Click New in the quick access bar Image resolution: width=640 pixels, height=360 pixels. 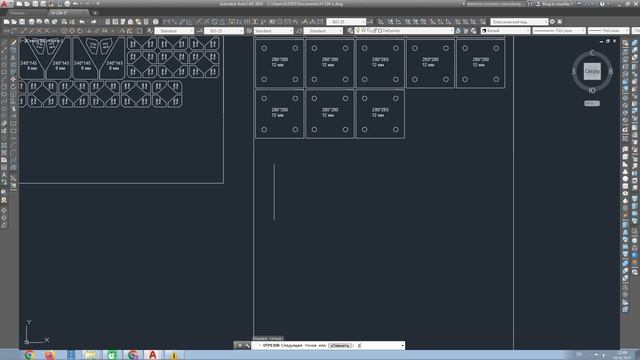[19, 4]
